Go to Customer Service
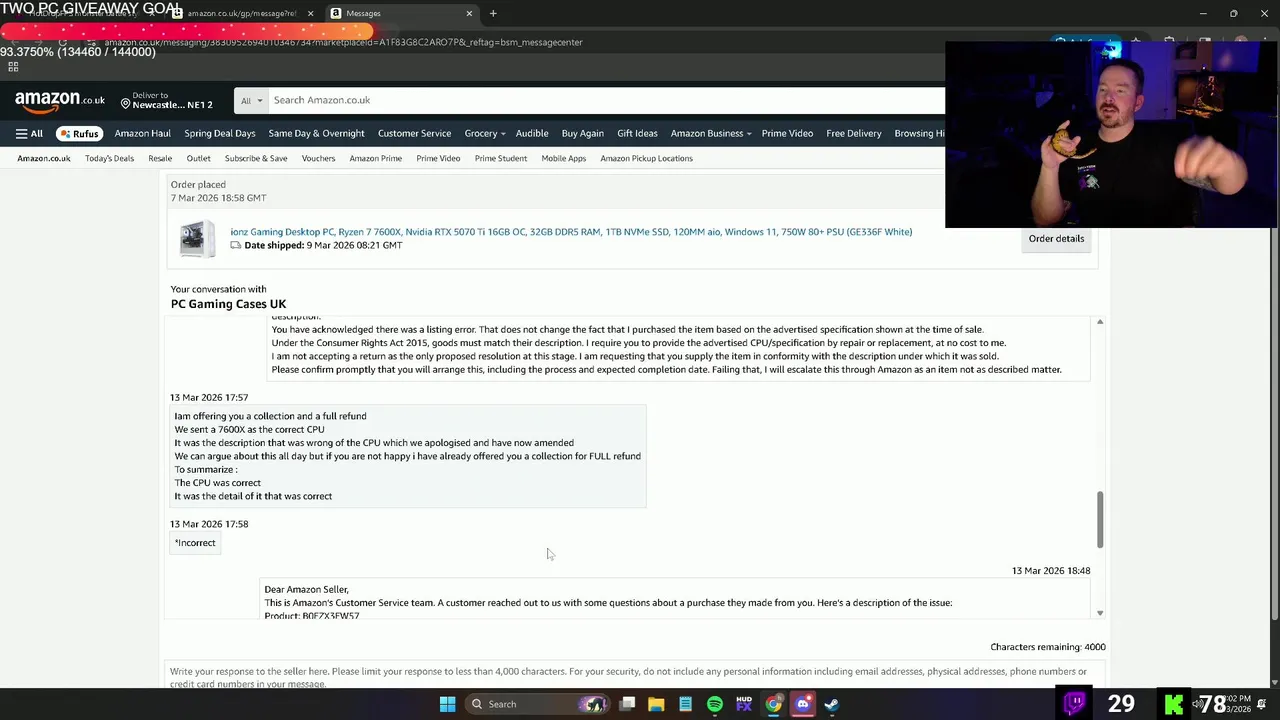 414,133
